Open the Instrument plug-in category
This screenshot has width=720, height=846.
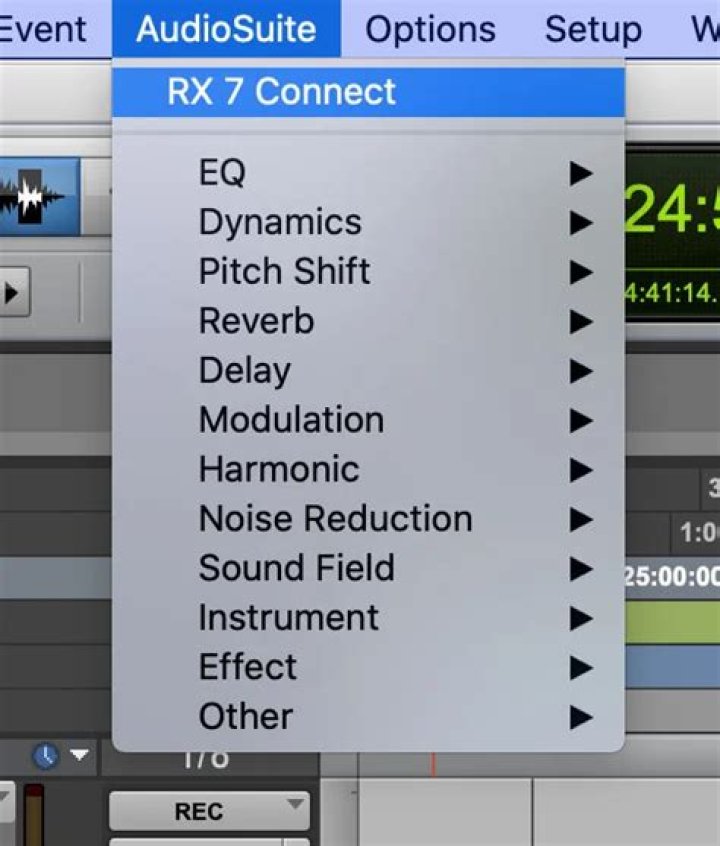click(x=369, y=618)
